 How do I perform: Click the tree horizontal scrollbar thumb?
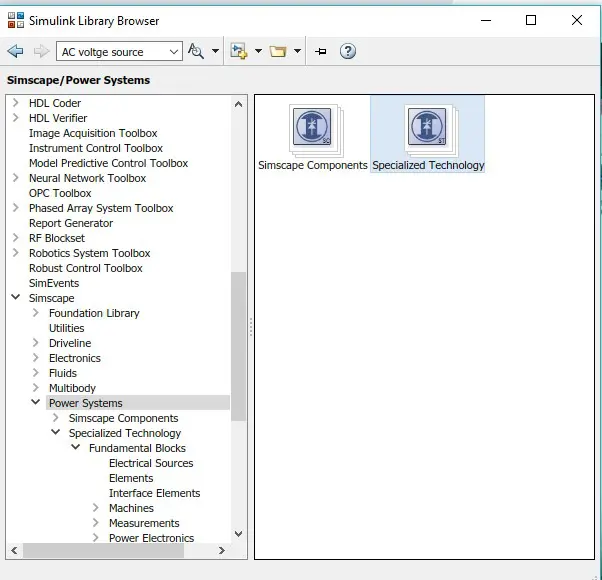(103, 550)
